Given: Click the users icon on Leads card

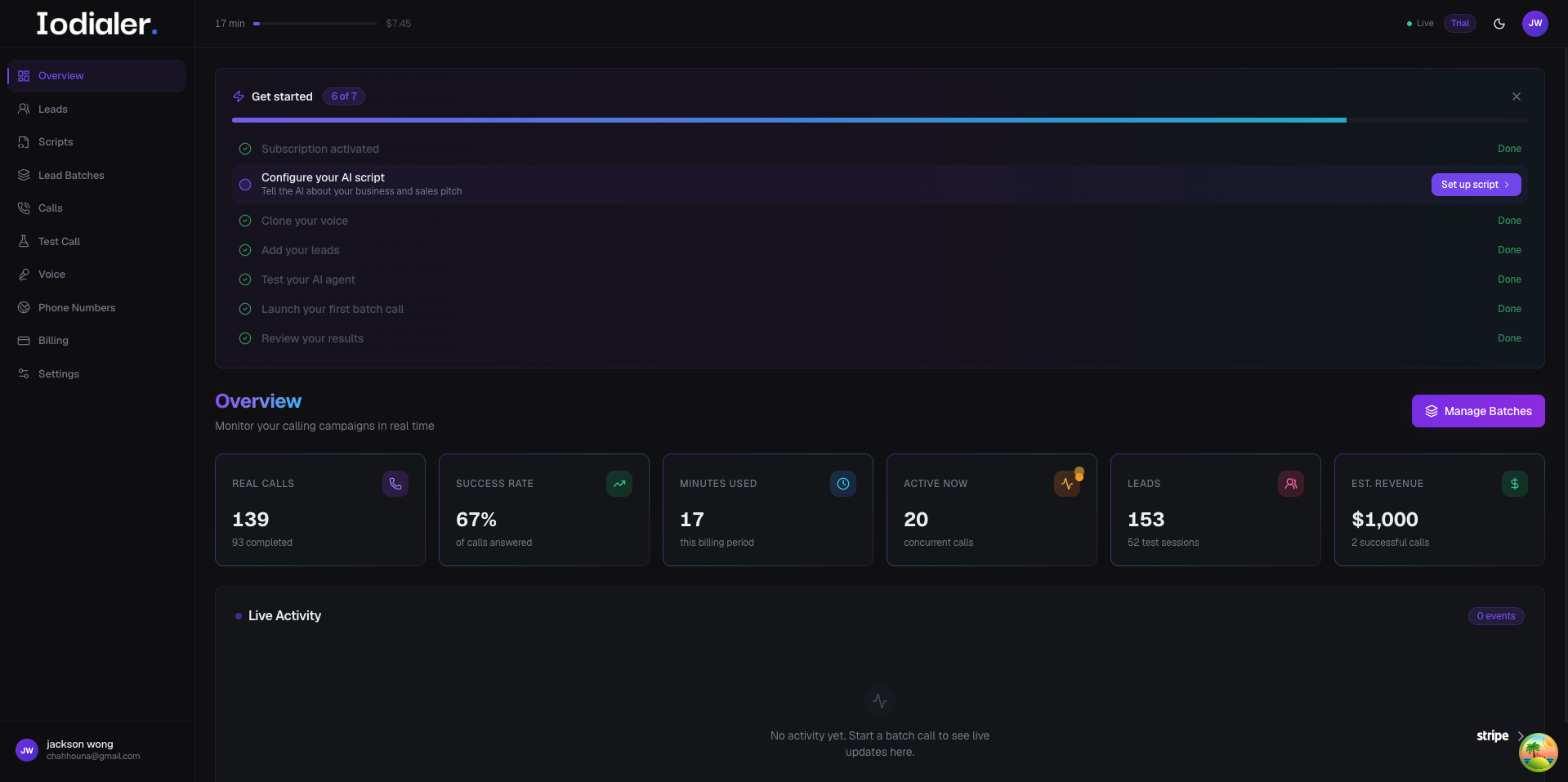Looking at the screenshot, I should [1291, 484].
